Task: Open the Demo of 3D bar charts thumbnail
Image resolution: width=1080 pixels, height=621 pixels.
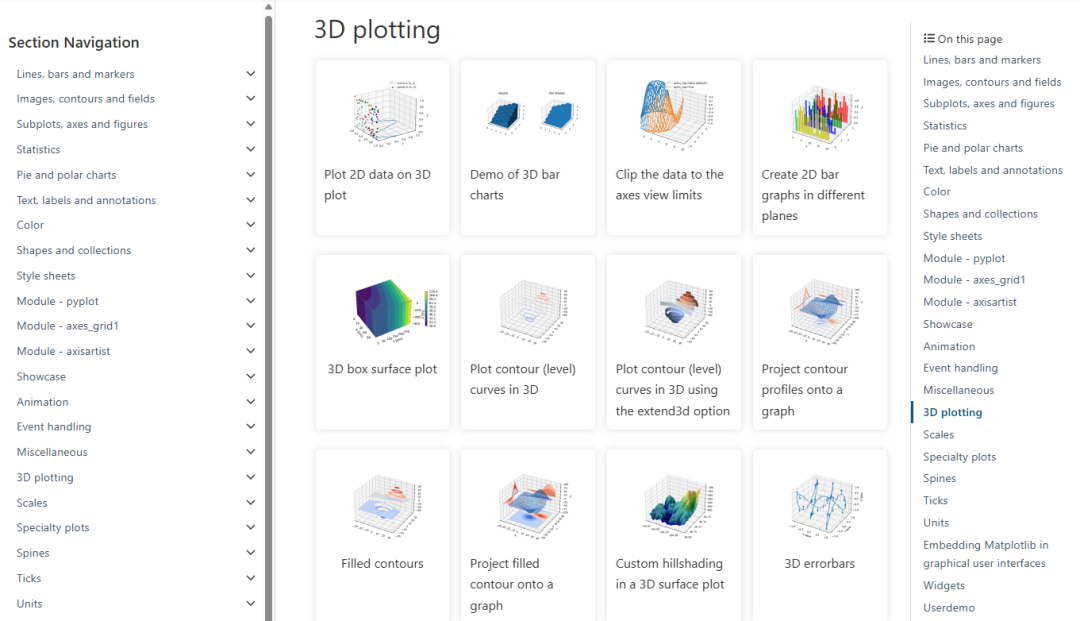Action: tap(530, 112)
